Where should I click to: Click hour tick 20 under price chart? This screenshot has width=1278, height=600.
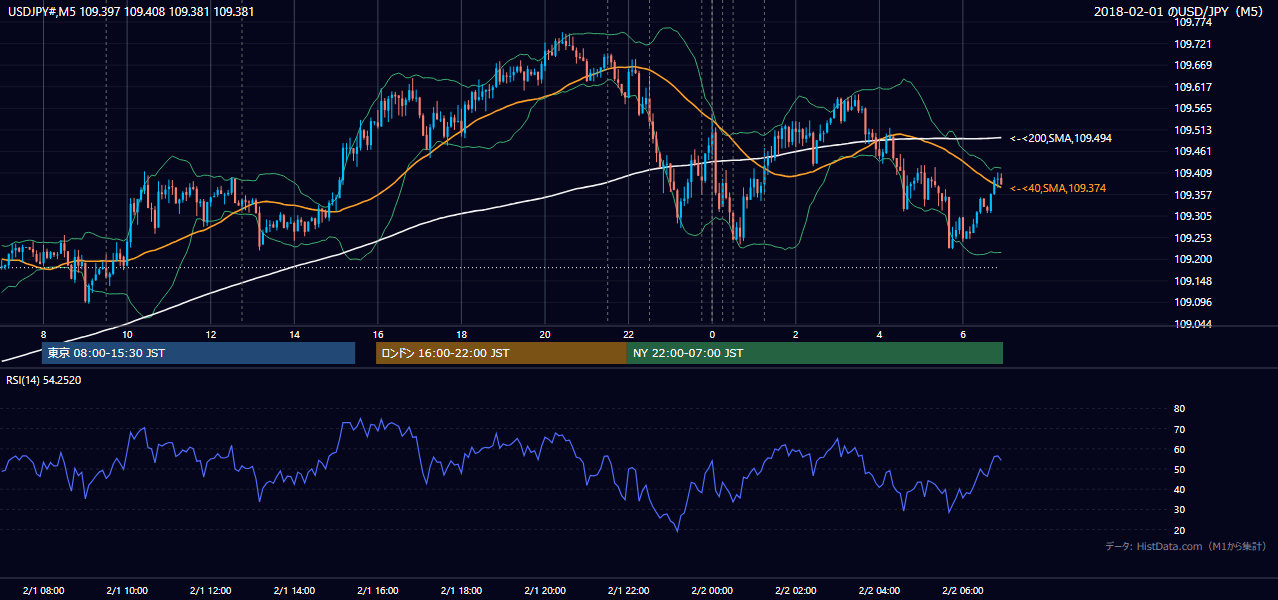[x=545, y=334]
